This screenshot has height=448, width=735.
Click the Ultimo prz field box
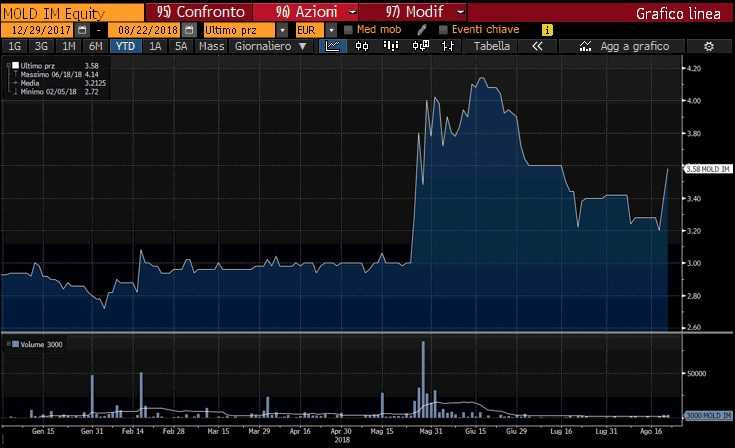coord(239,30)
